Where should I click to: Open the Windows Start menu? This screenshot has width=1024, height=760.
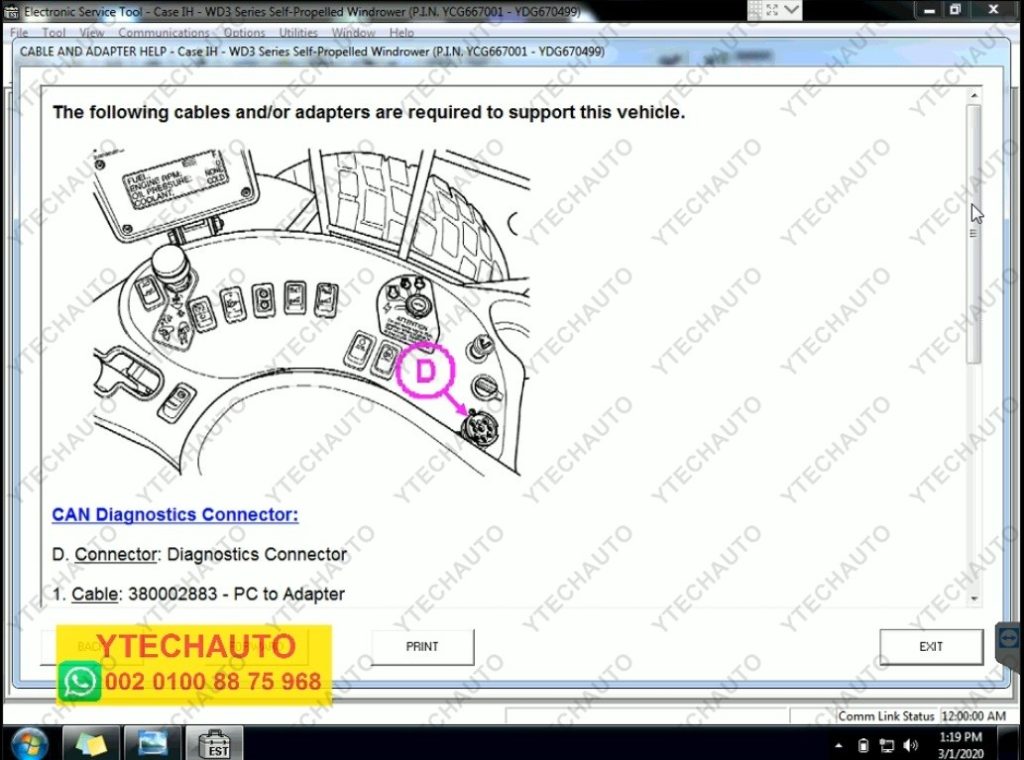click(29, 743)
